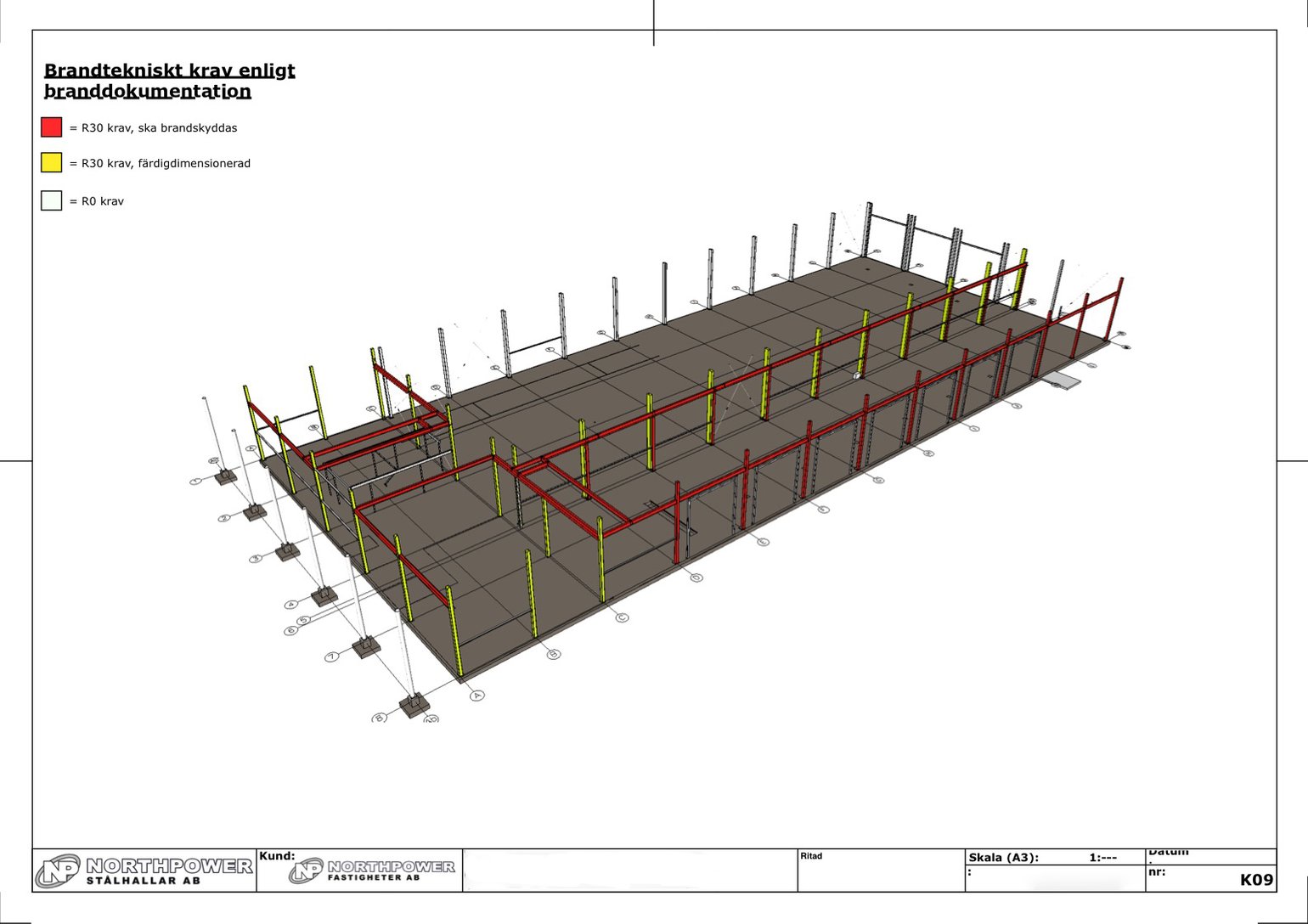The image size is (1308, 924).
Task: Click the white R0 krav legend box
Action: [52, 201]
